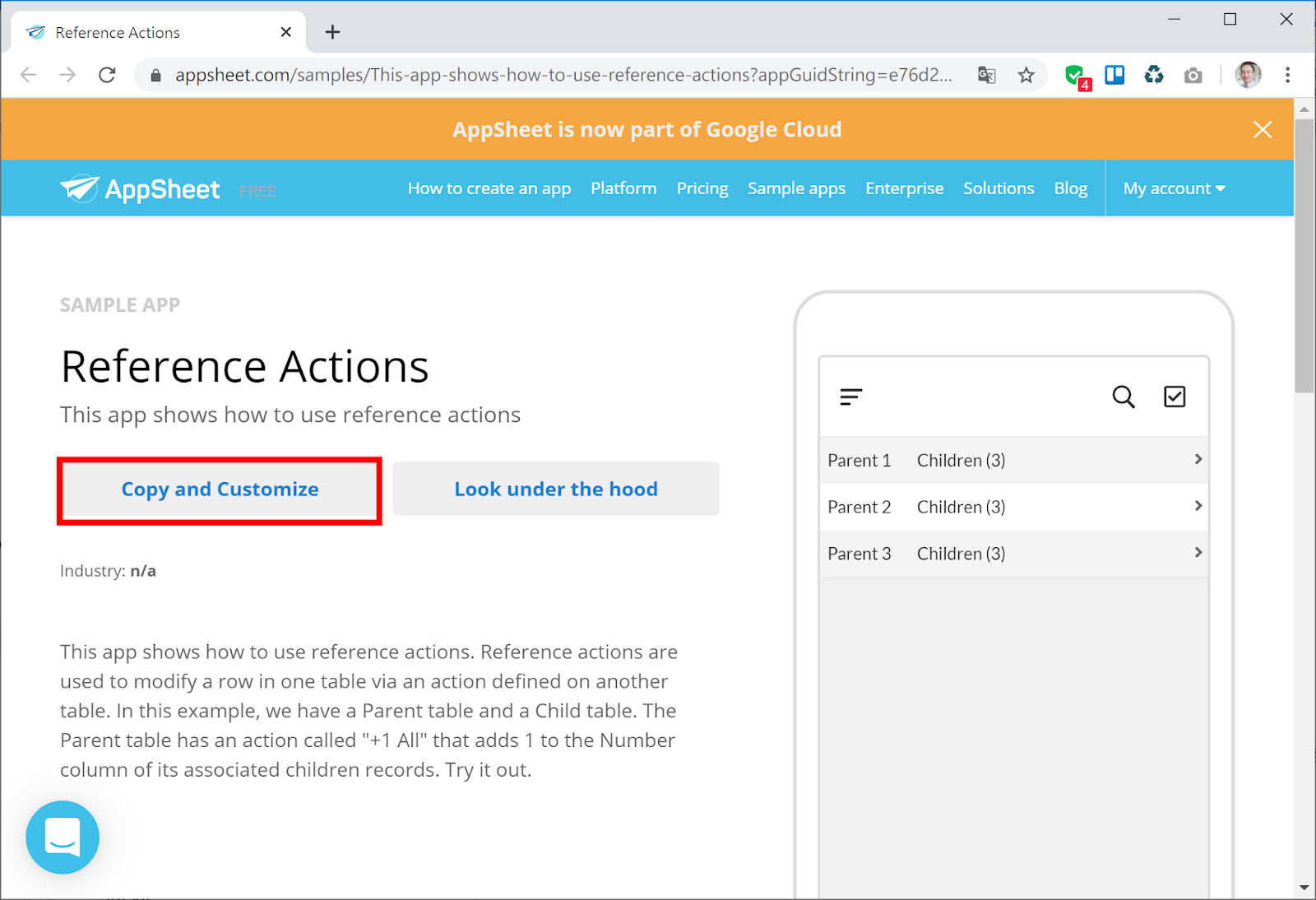Viewport: 1316px width, 900px height.
Task: Reload the page with the refresh icon
Action: [x=107, y=75]
